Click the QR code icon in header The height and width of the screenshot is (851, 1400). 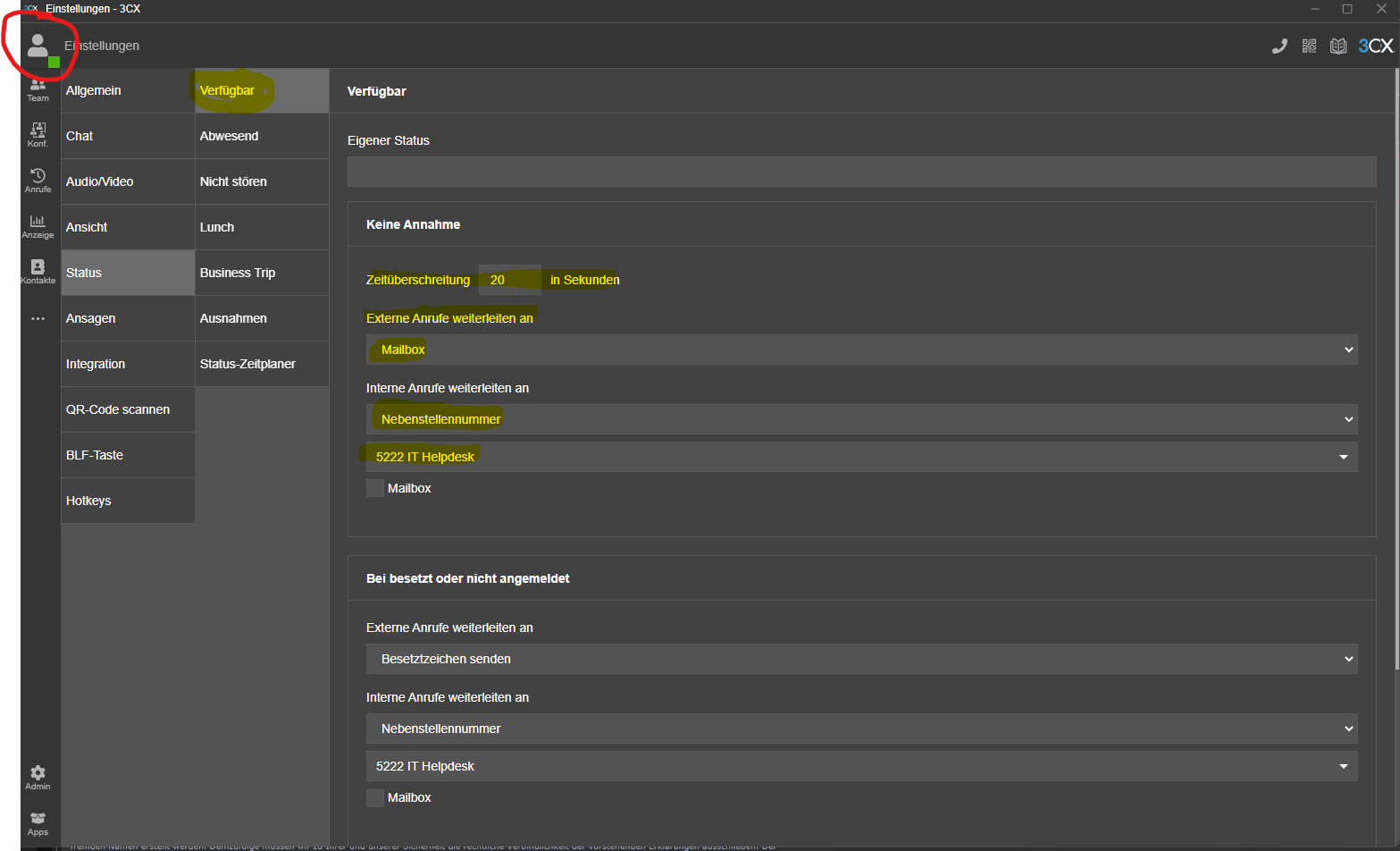(x=1309, y=46)
